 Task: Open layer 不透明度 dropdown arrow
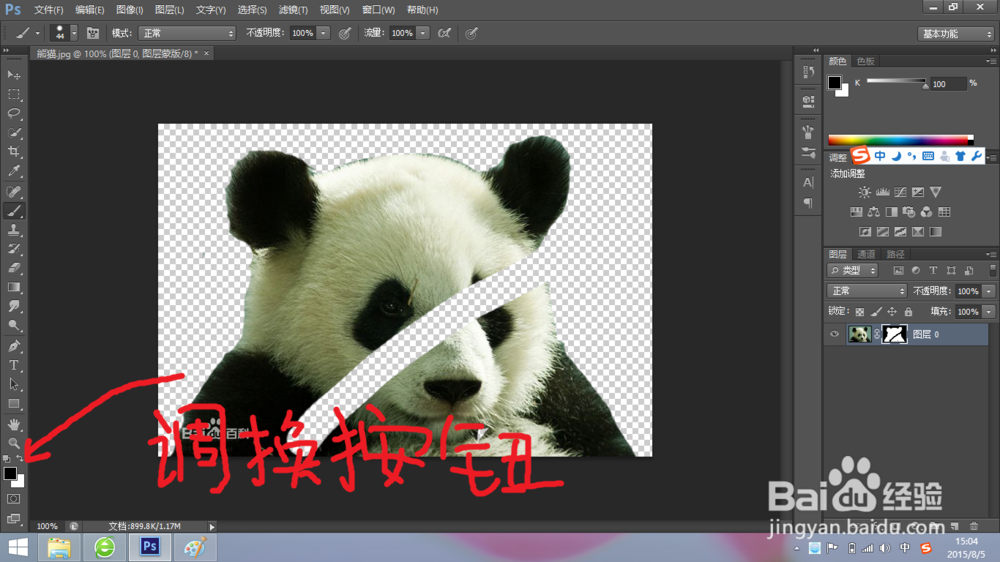coord(989,291)
